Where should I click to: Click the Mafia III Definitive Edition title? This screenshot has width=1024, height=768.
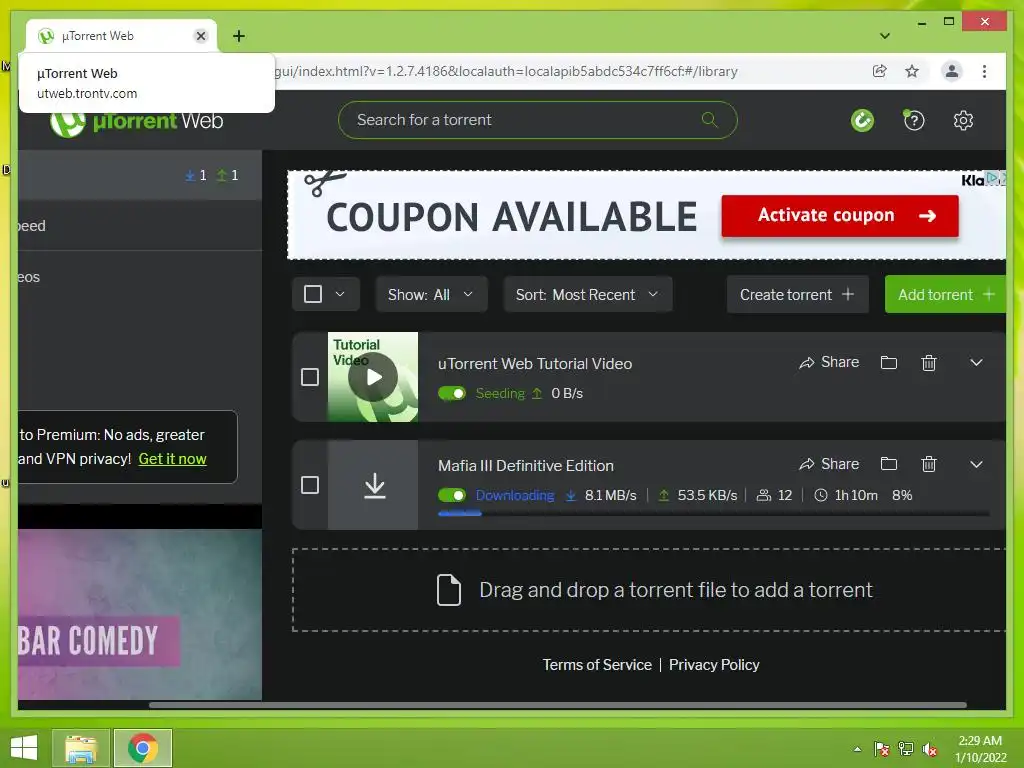click(526, 466)
